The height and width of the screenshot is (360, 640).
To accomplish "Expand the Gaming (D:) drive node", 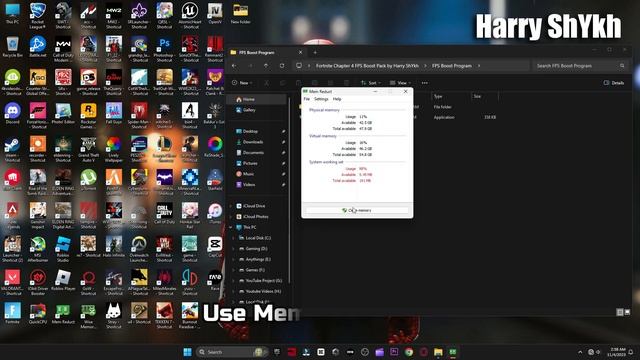I will tap(234, 249).
